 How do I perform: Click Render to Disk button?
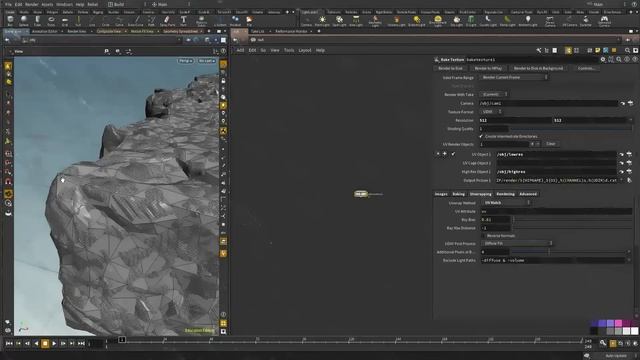(x=451, y=68)
